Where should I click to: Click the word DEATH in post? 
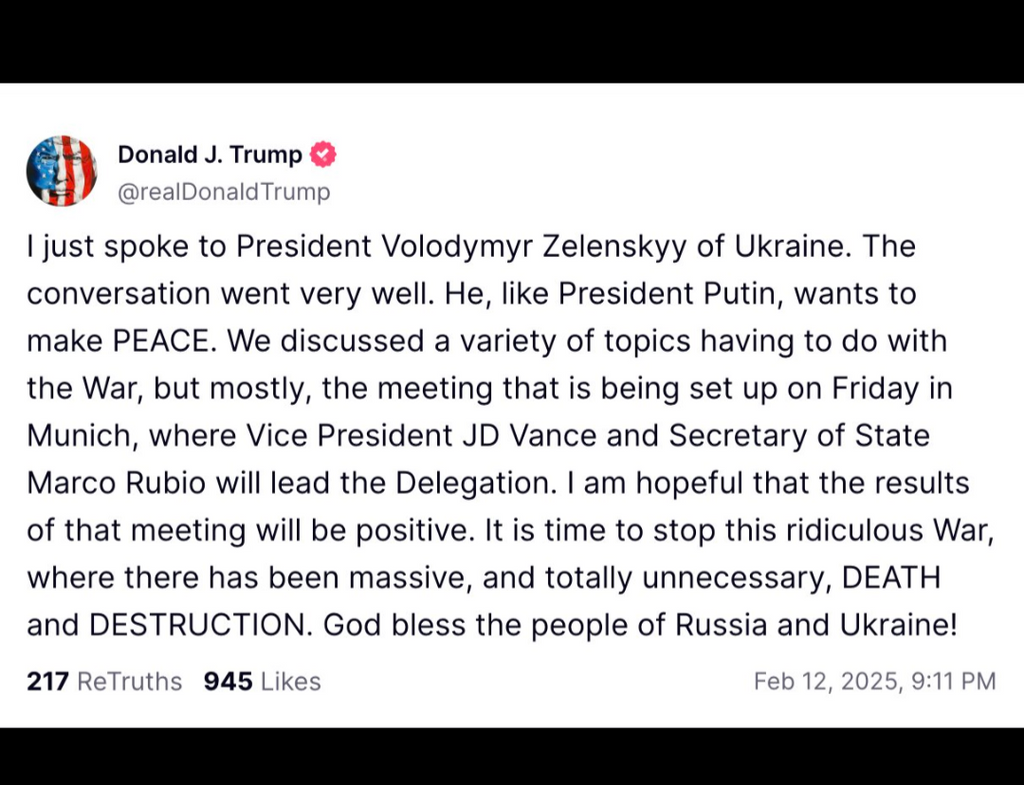point(891,579)
